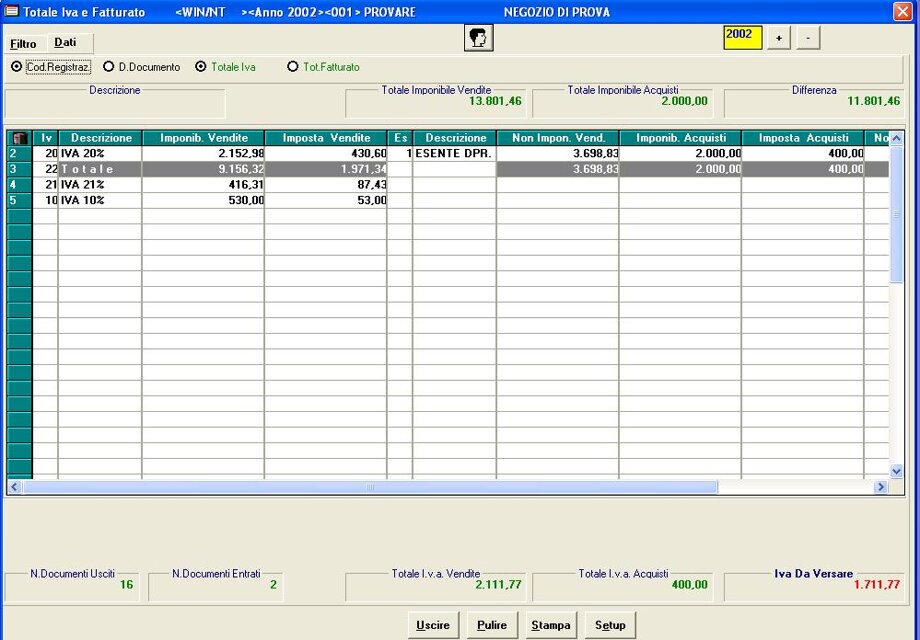Click the application icon in title bar
This screenshot has width=920, height=640.
click(x=12, y=12)
